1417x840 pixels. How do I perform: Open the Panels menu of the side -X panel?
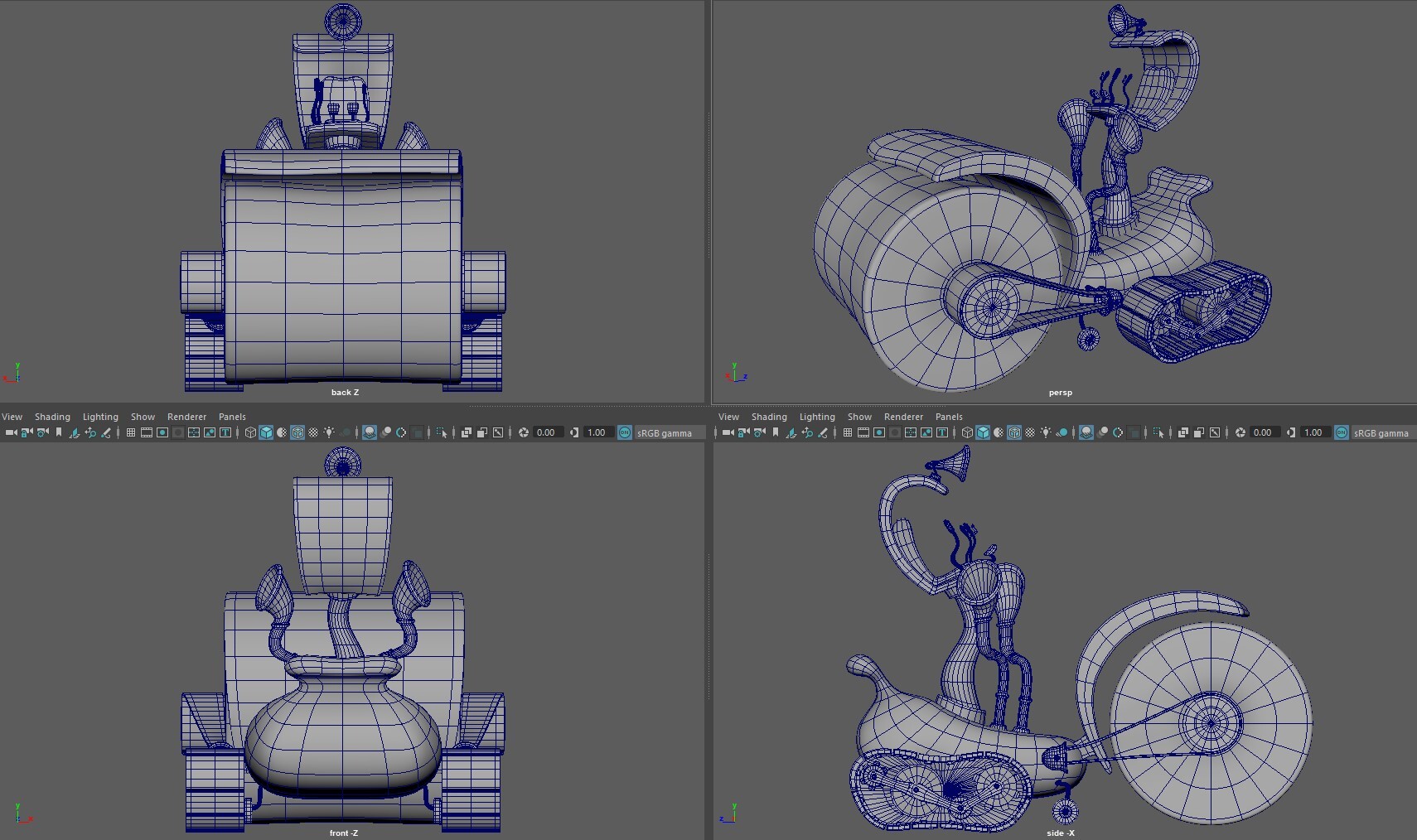click(949, 417)
